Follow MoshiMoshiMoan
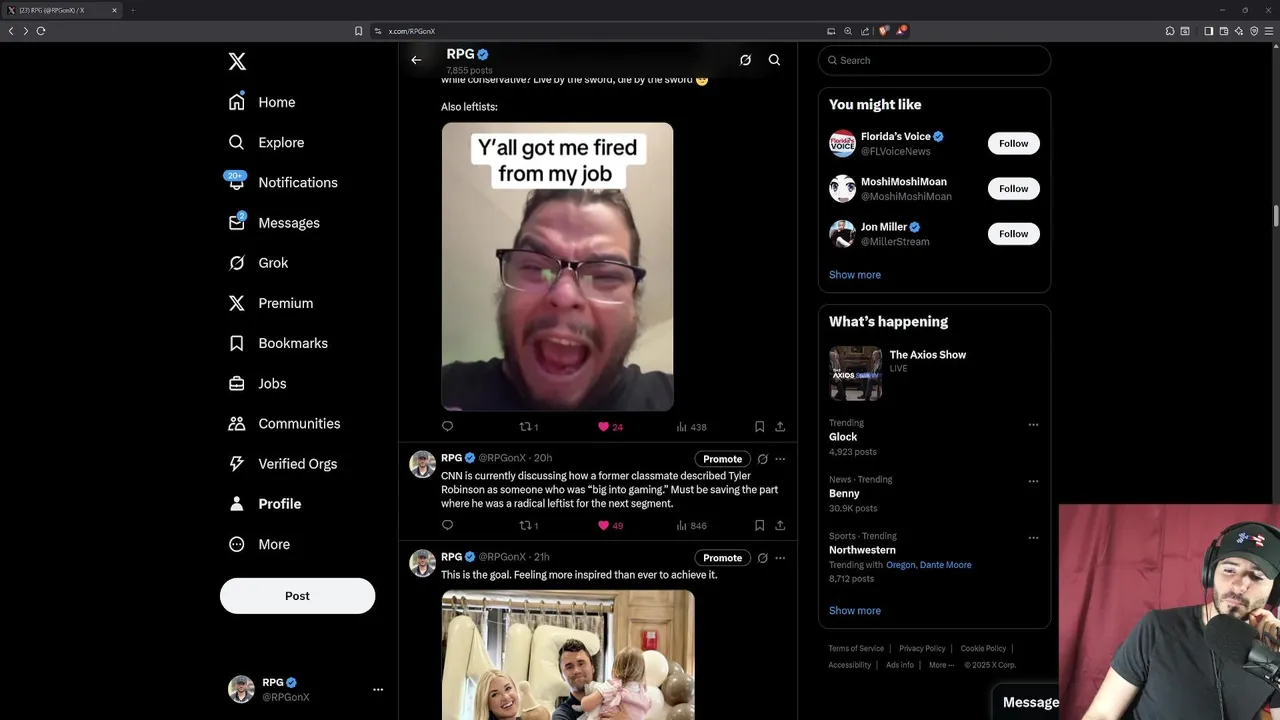Viewport: 1280px width, 720px height. click(1013, 188)
